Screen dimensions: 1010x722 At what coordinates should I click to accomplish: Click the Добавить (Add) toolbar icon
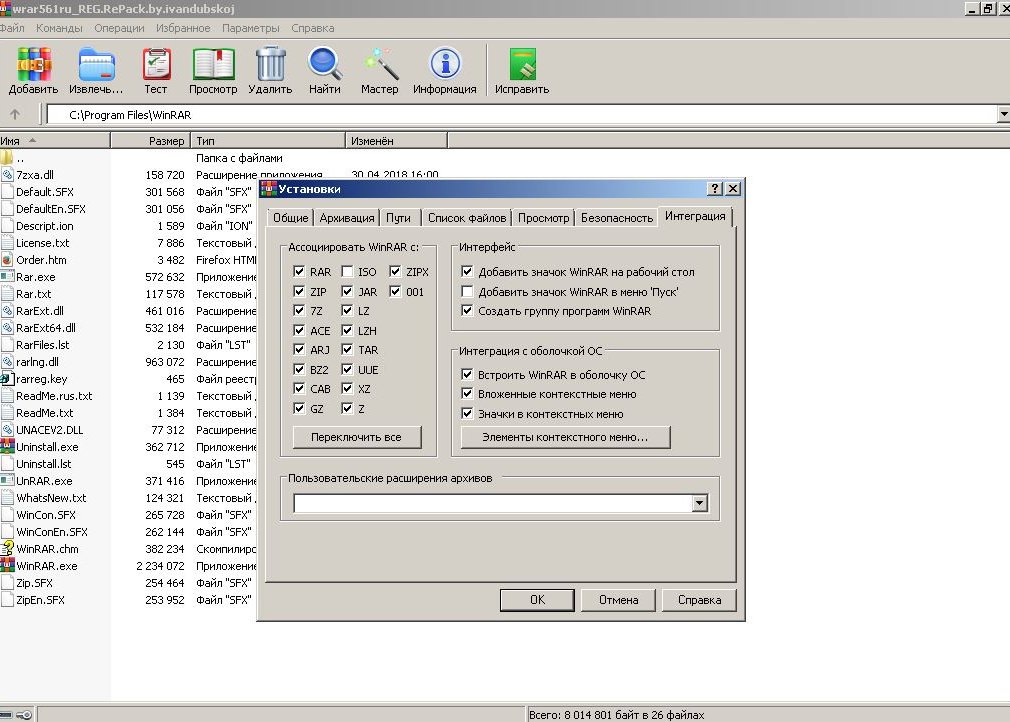pos(33,64)
